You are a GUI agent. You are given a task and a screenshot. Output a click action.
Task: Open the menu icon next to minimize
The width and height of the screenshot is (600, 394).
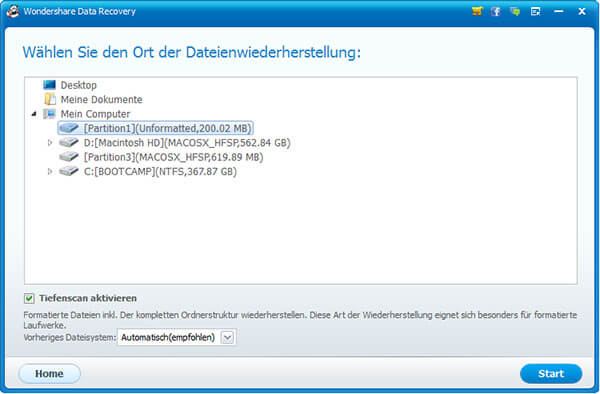(535, 11)
